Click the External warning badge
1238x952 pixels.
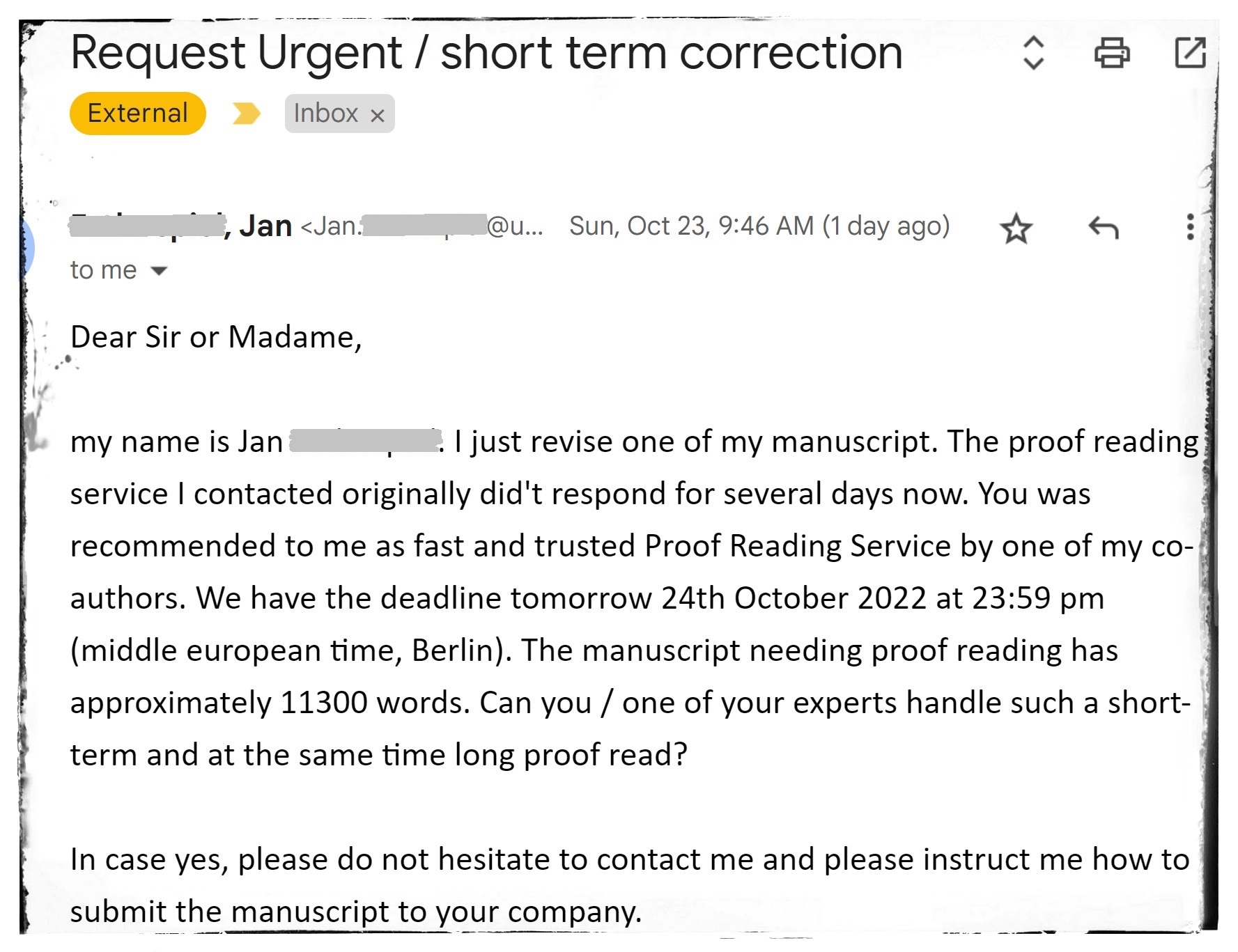click(138, 113)
